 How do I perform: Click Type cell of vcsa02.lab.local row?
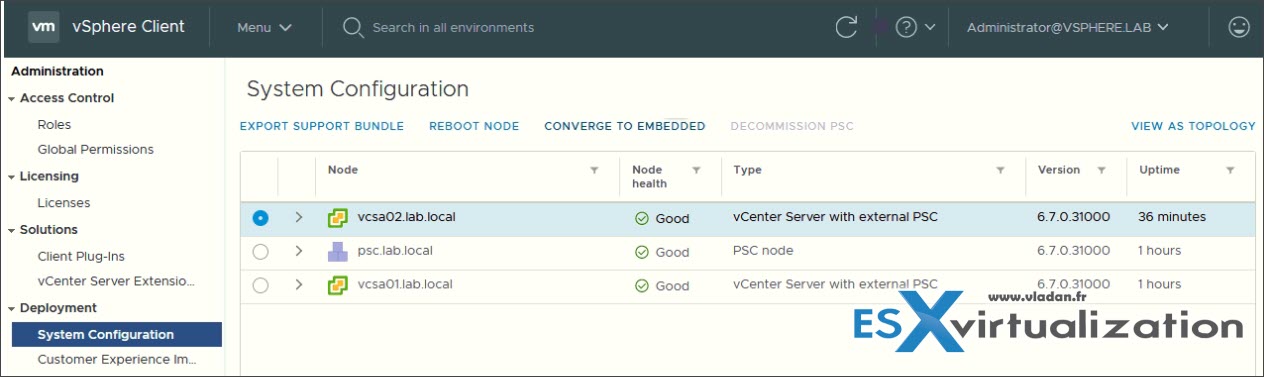coord(835,217)
